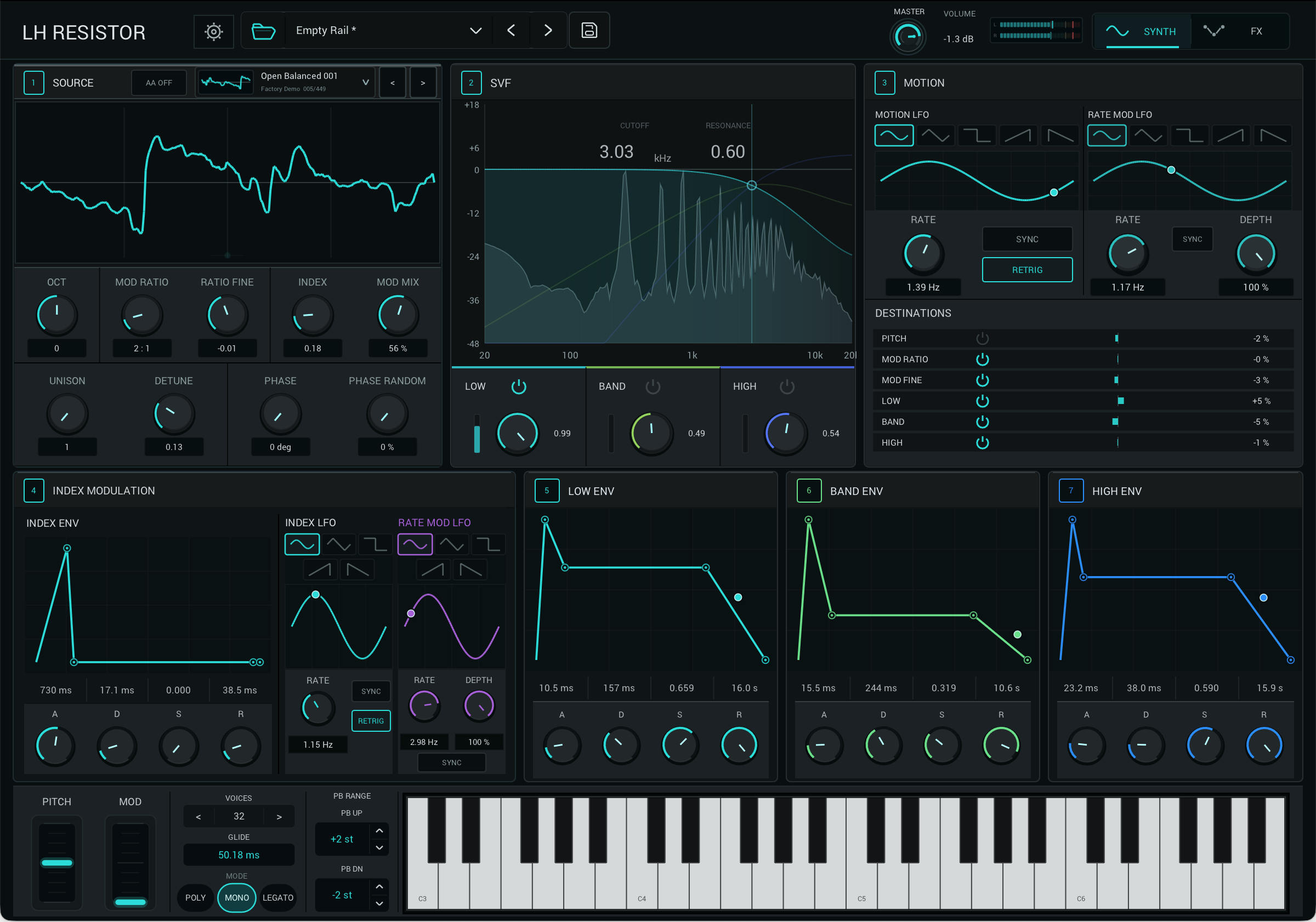Screen dimensions: 1316x922
Task: Click the pitch wheel slider
Action: pyautogui.click(x=56, y=863)
